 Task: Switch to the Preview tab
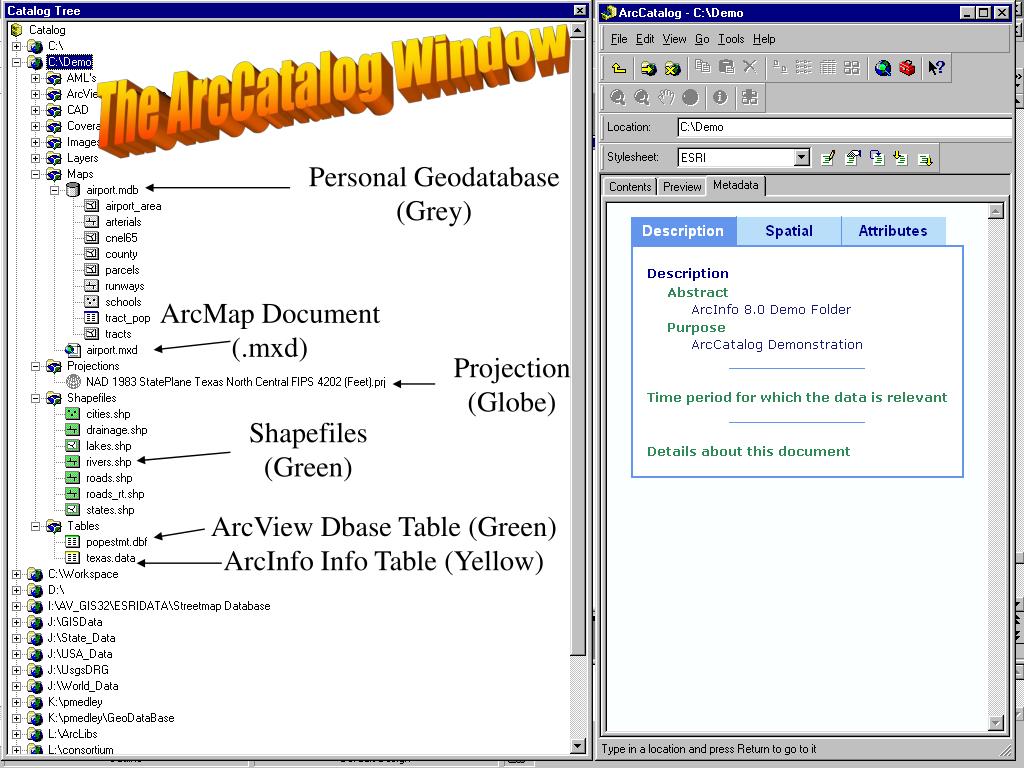pos(682,187)
